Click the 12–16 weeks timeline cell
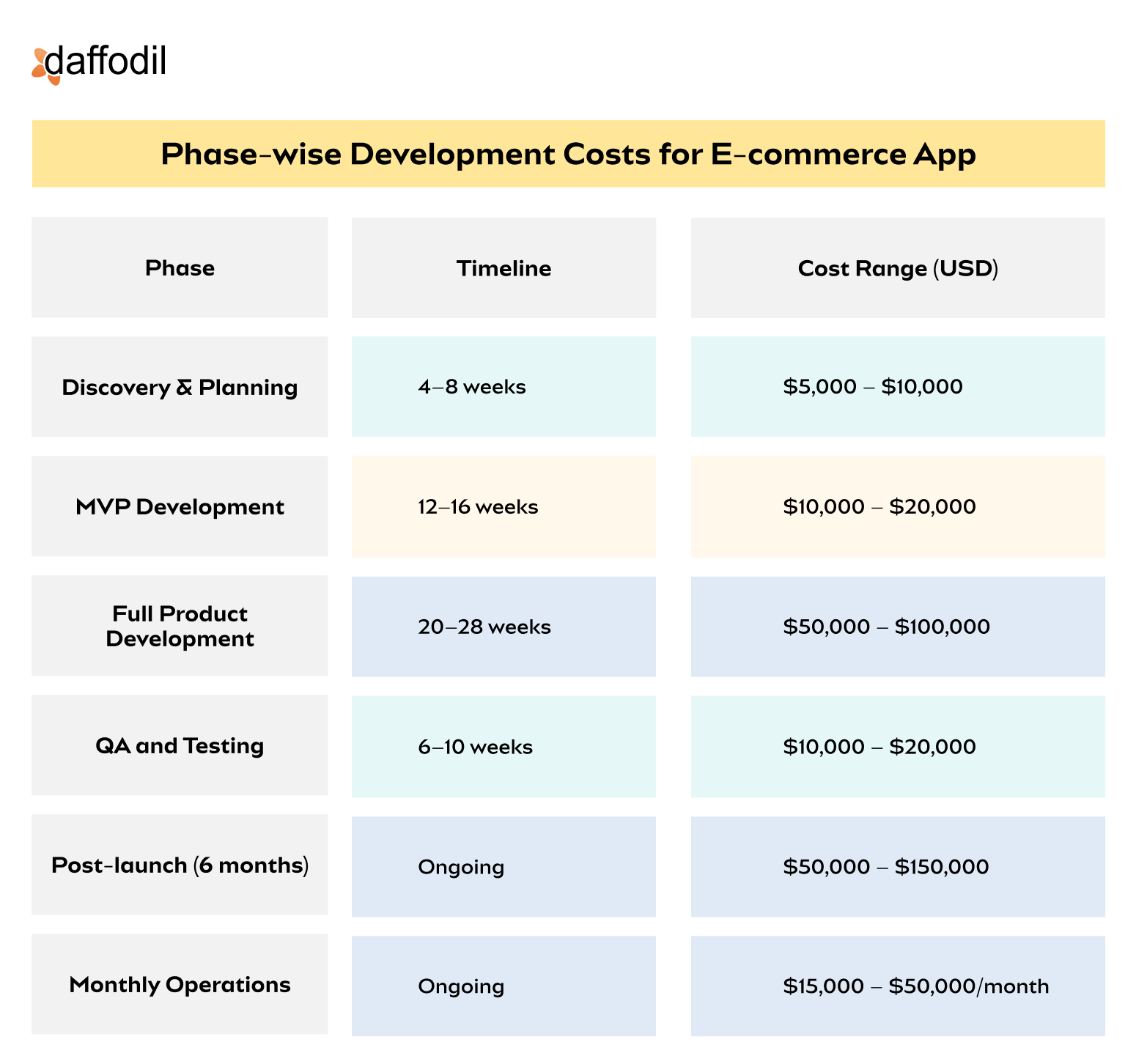 coord(504,506)
